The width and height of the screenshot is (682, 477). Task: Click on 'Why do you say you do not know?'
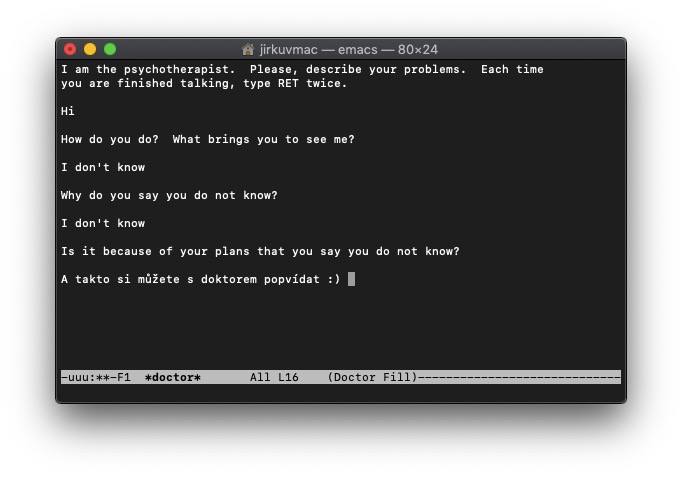click(x=169, y=195)
